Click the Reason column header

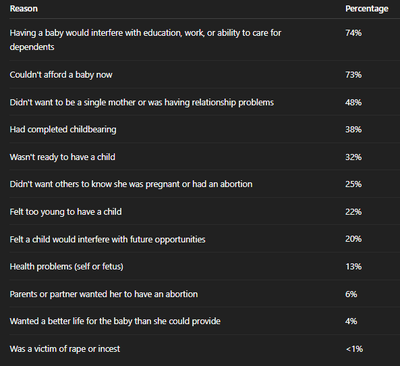coord(23,9)
